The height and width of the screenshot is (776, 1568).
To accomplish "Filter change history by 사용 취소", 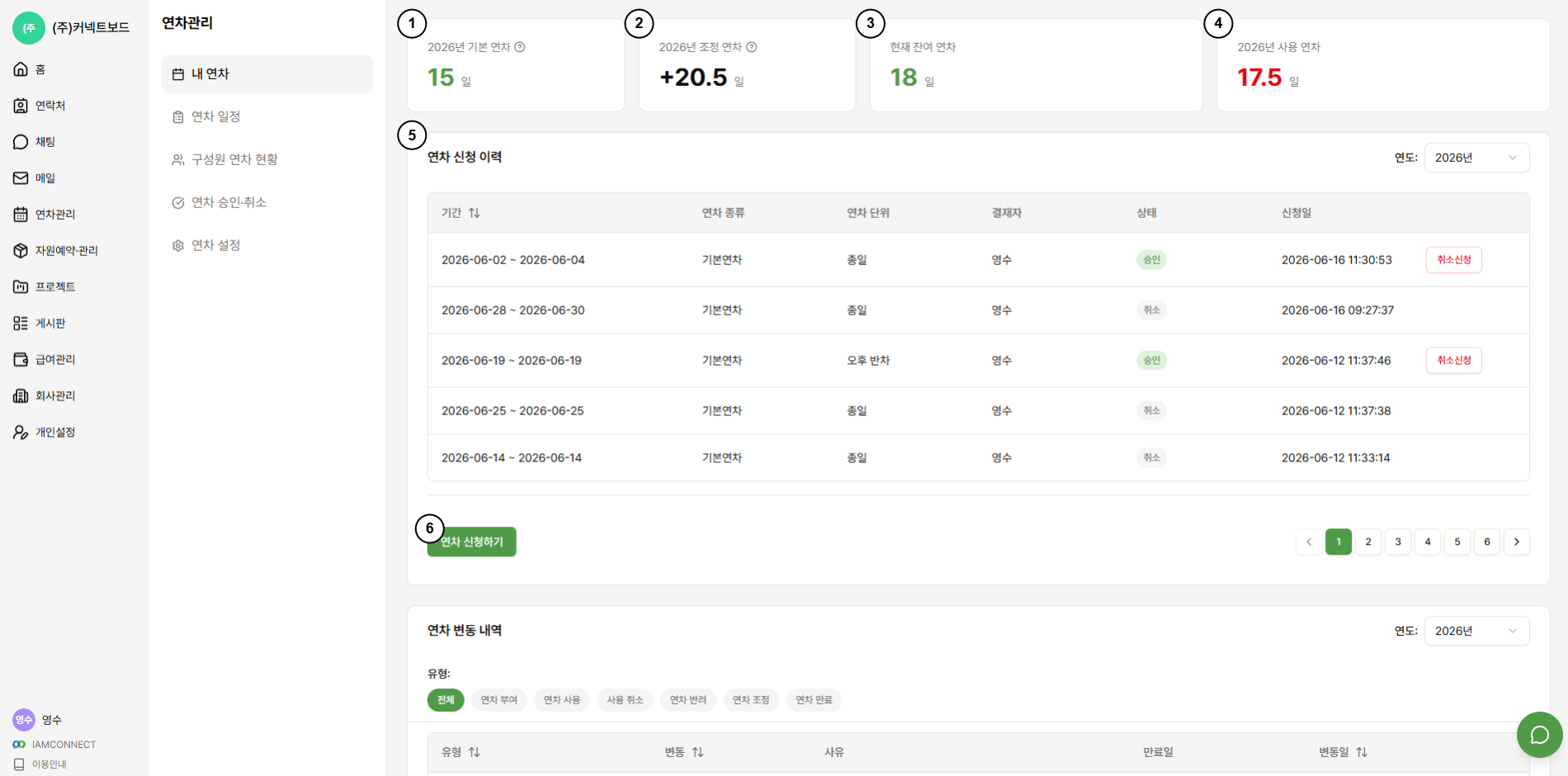I will (625, 700).
